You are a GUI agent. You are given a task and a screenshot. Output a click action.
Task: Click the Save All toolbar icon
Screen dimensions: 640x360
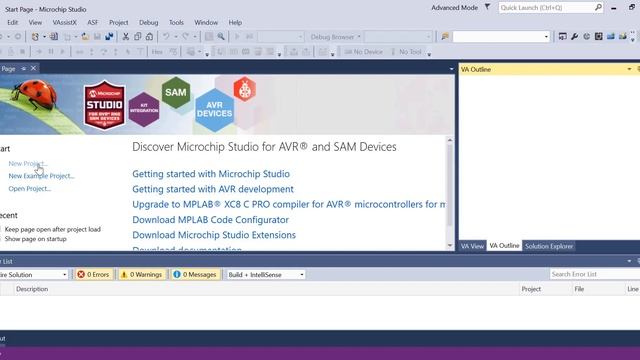[x=109, y=37]
